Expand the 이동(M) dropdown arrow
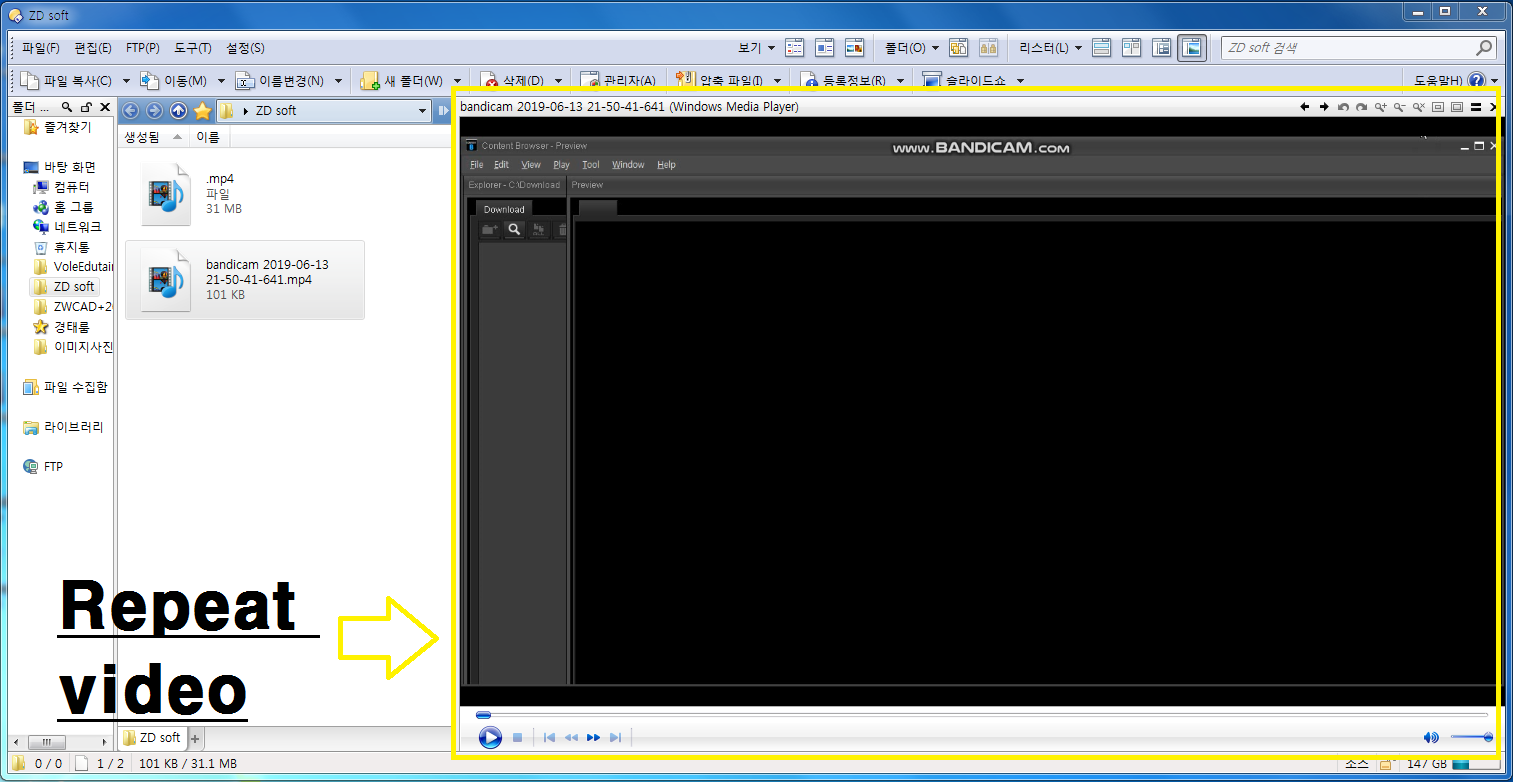 [x=221, y=81]
